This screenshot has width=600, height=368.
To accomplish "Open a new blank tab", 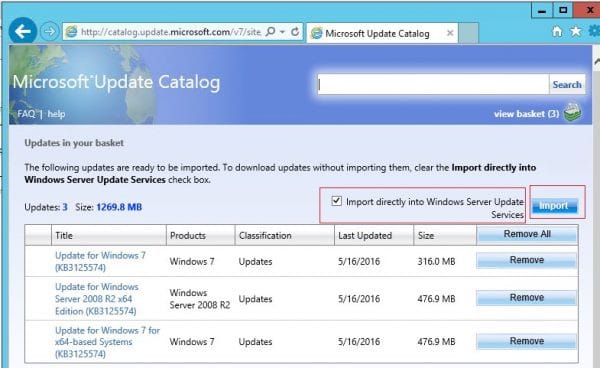I will coord(469,33).
